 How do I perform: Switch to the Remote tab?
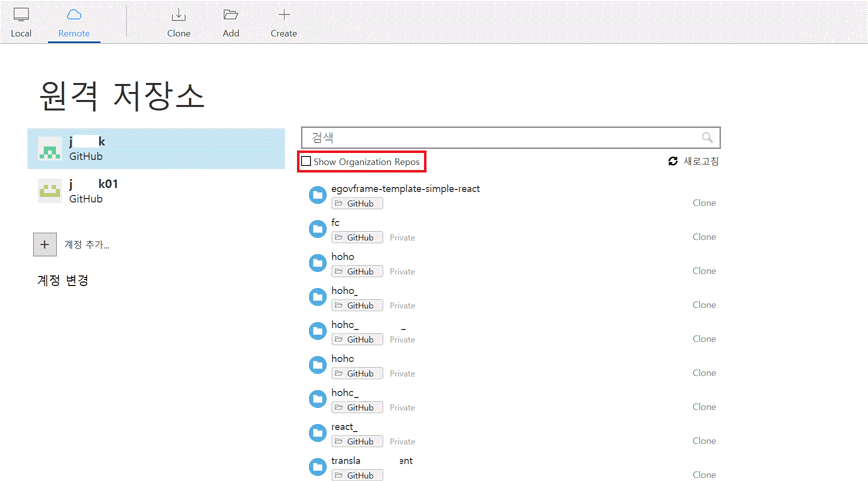[74, 23]
